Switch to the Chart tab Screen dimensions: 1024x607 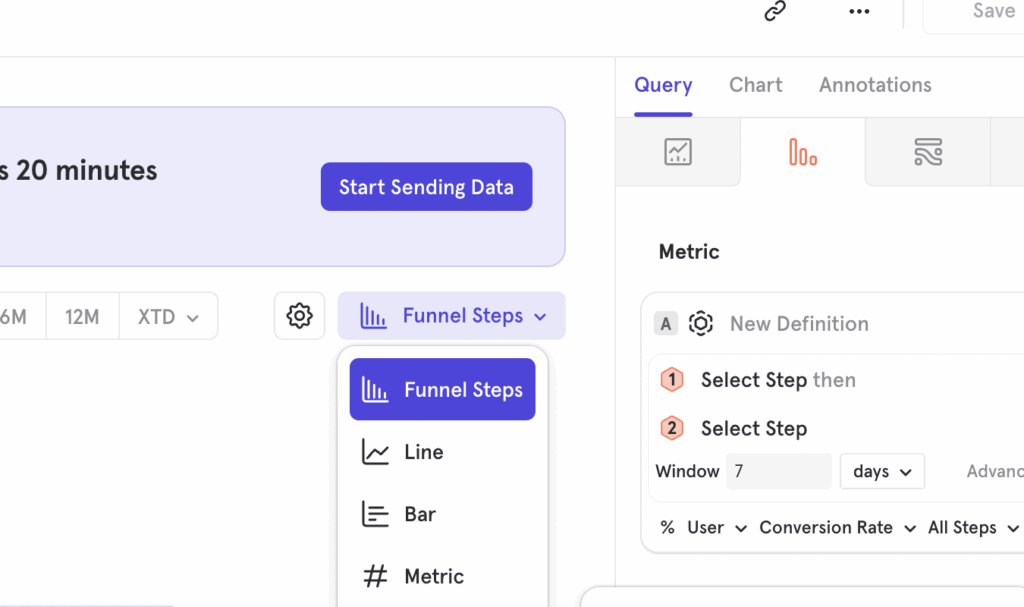[x=755, y=85]
